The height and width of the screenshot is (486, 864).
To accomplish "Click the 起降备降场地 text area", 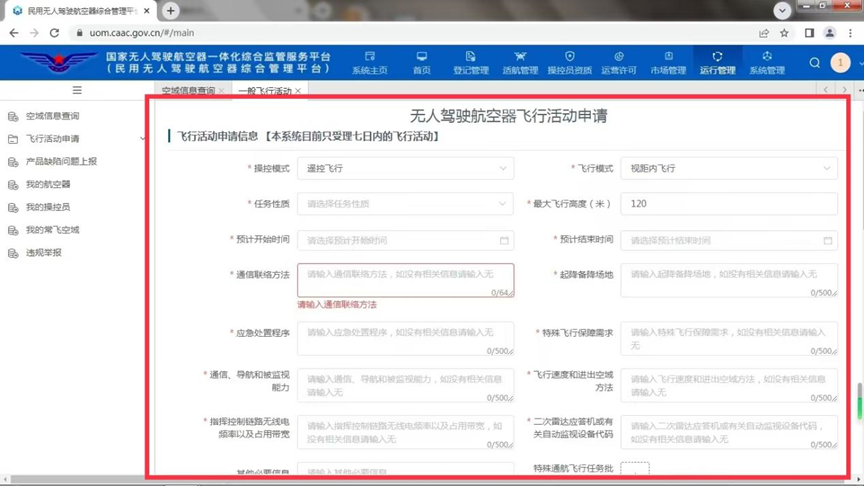I will [x=728, y=281].
